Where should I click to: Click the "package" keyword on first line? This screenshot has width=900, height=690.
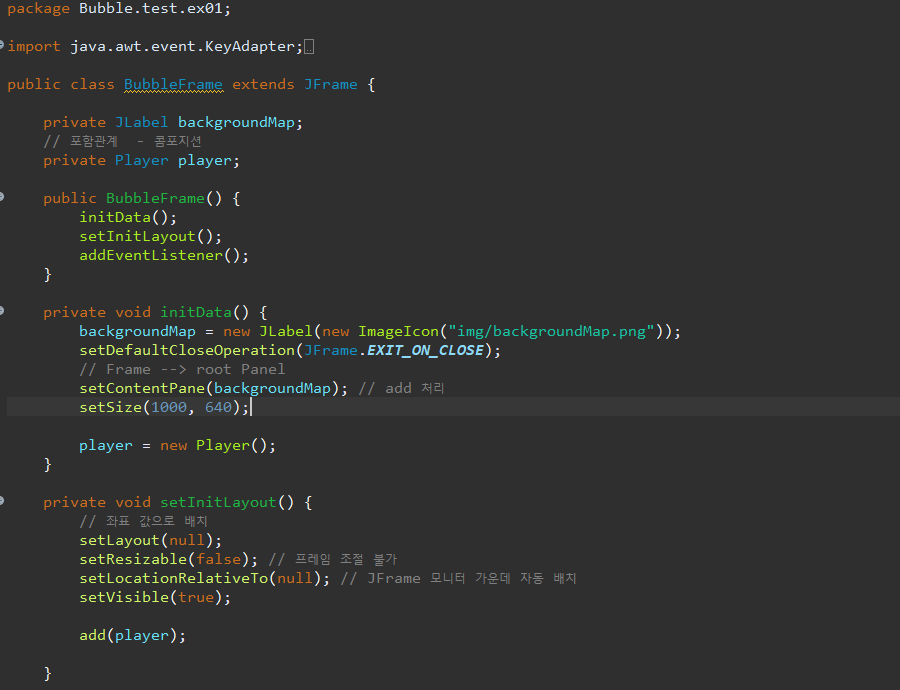tap(38, 9)
